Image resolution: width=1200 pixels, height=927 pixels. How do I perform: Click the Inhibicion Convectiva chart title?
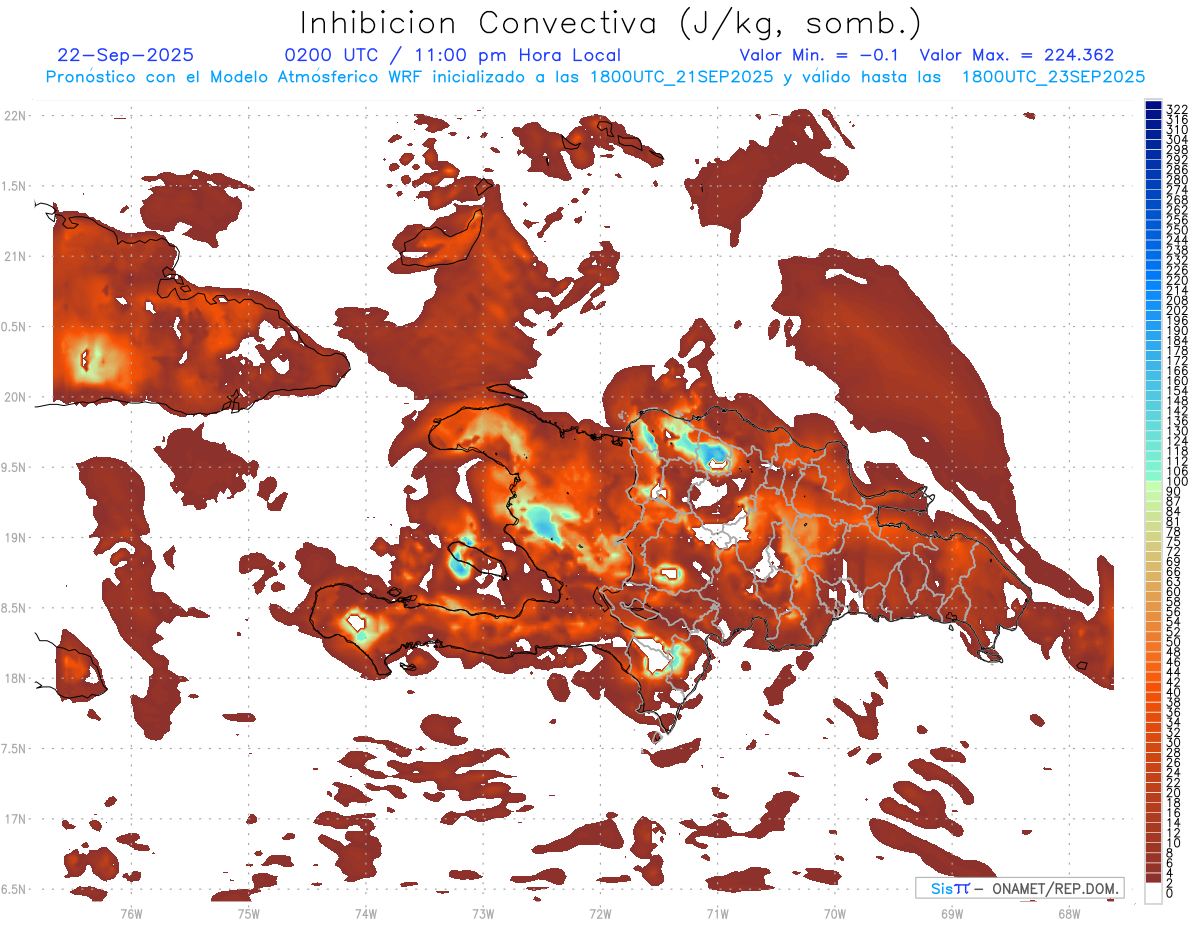[x=610, y=22]
